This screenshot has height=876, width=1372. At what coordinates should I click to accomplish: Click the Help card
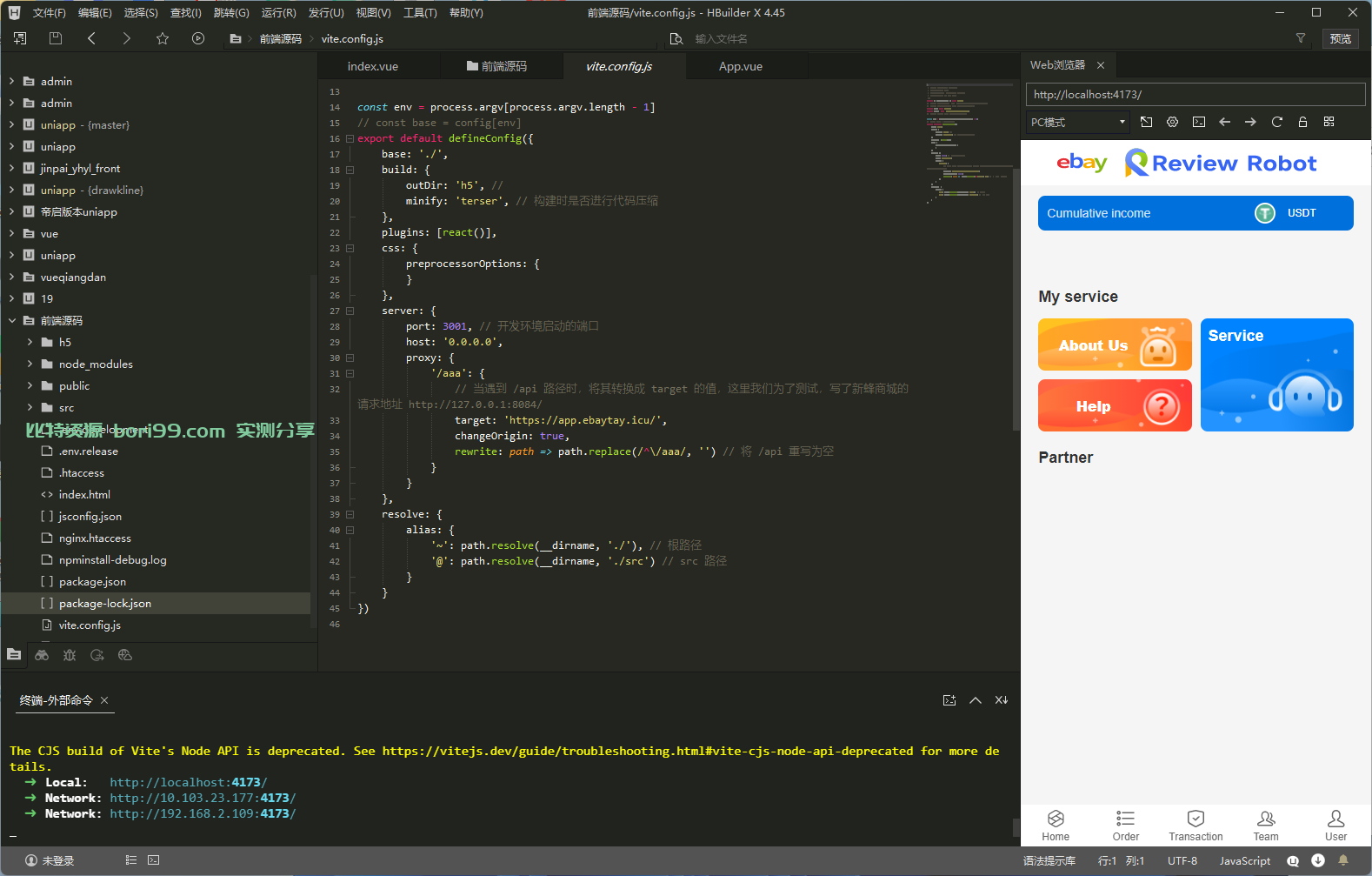click(x=1115, y=405)
